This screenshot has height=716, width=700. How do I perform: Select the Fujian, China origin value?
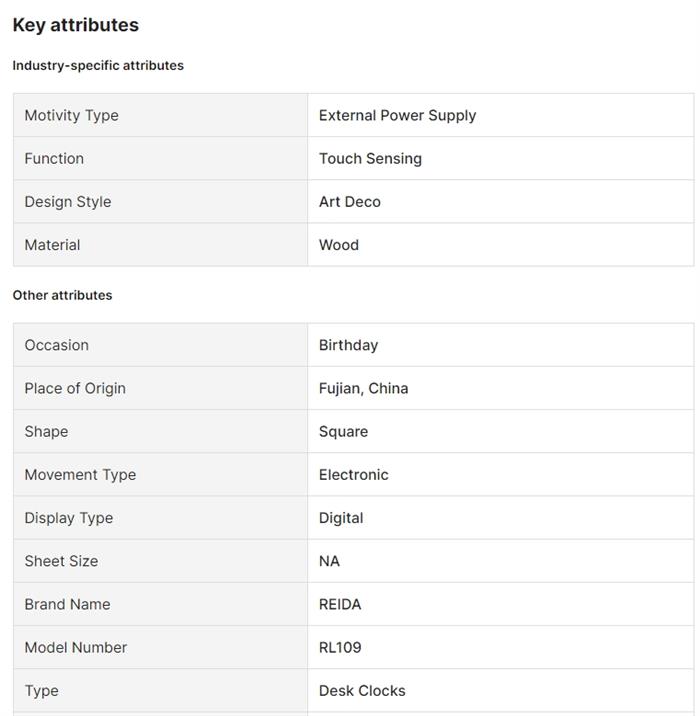(x=363, y=388)
